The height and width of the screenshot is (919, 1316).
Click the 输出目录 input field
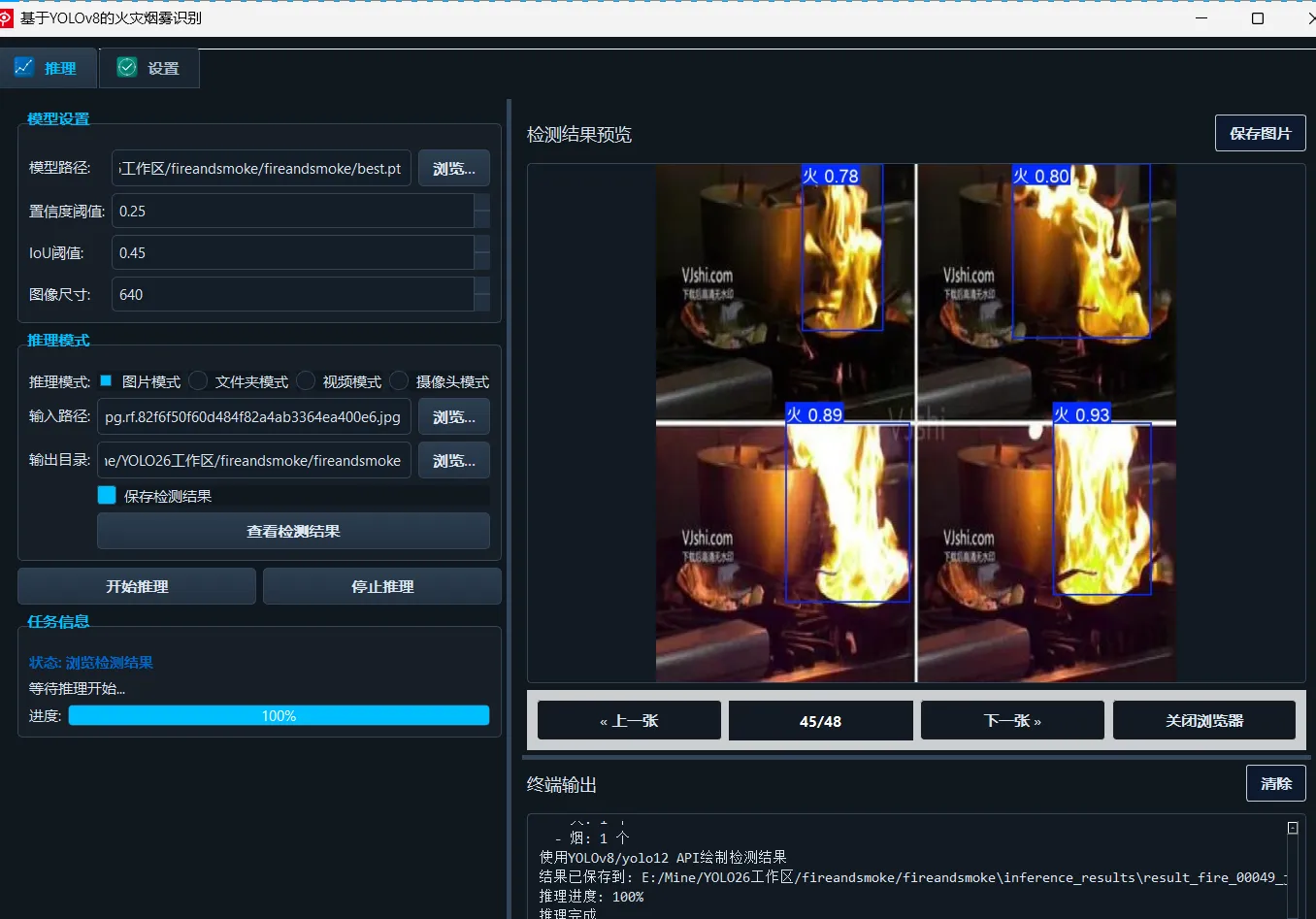pyautogui.click(x=254, y=460)
